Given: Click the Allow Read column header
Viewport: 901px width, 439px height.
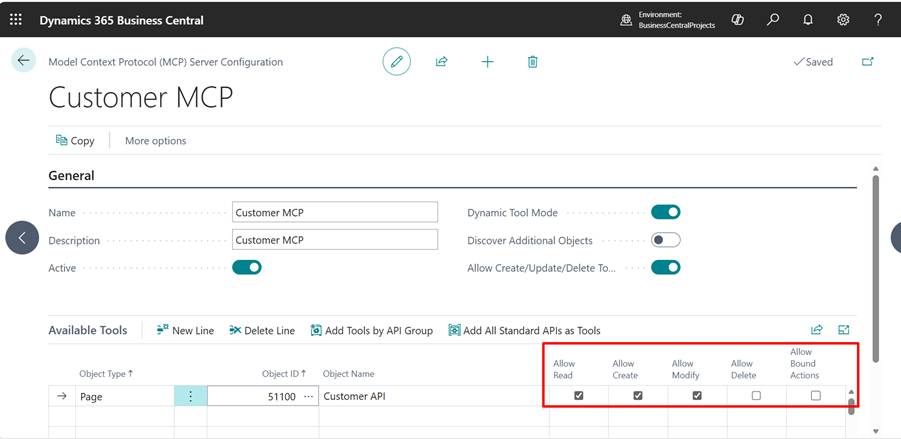Looking at the screenshot, I should point(564,369).
